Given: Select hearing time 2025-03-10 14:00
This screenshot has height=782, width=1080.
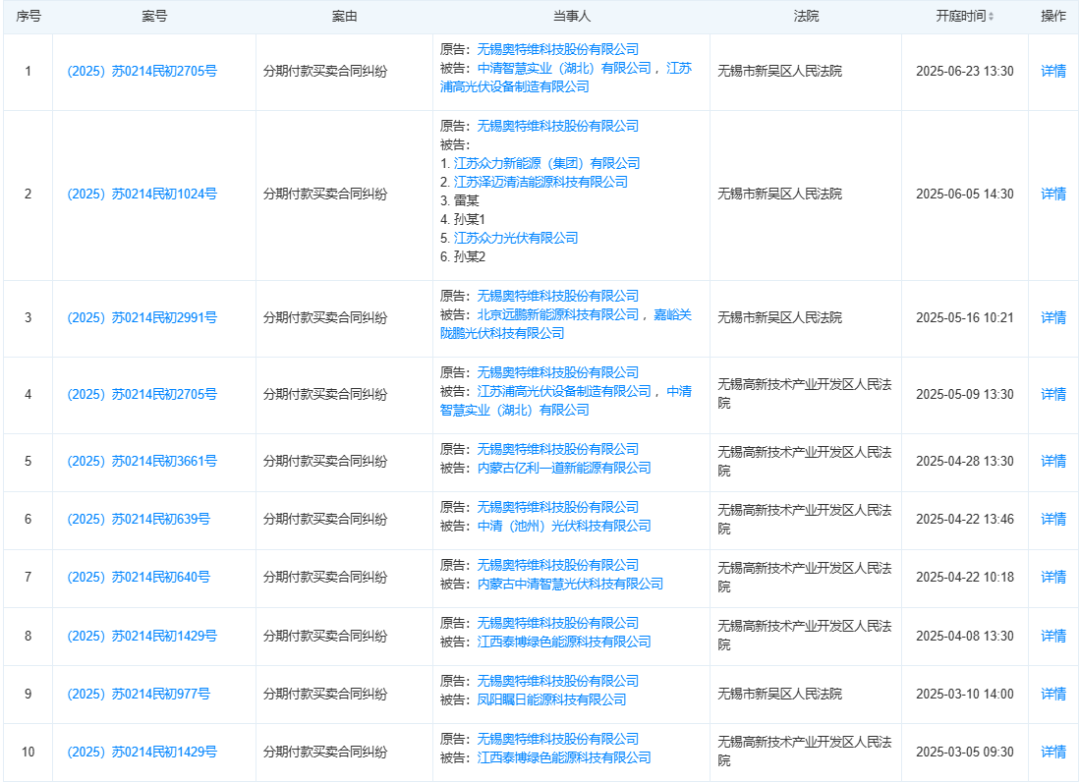Looking at the screenshot, I should click(x=965, y=694).
